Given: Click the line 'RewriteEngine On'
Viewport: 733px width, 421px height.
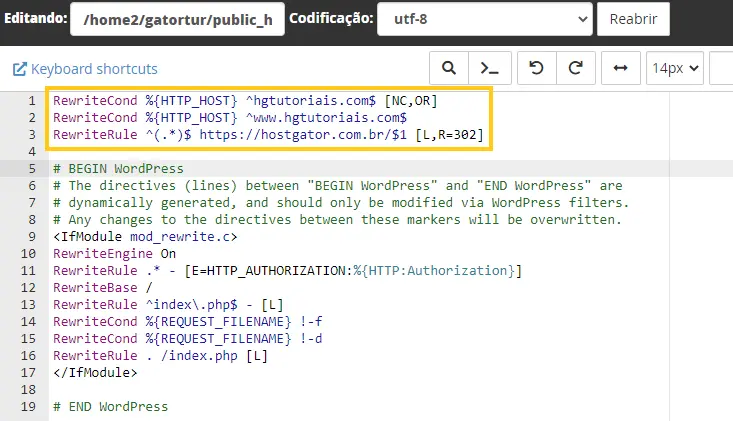Looking at the screenshot, I should click(x=115, y=254).
